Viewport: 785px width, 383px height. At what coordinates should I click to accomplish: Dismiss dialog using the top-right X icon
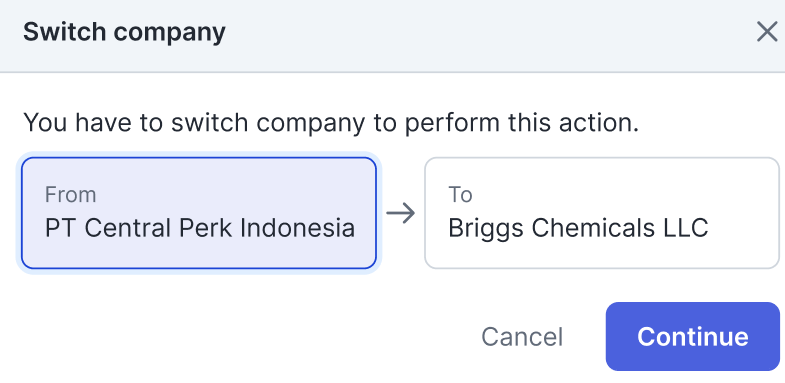pos(766,32)
